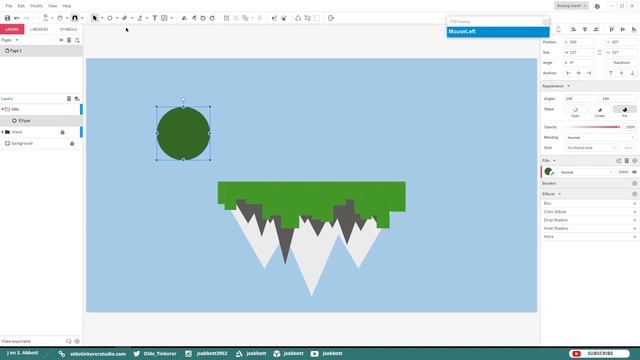Click the Save icon in toolbar
Viewport: 640px width, 360px height.
pos(7,18)
